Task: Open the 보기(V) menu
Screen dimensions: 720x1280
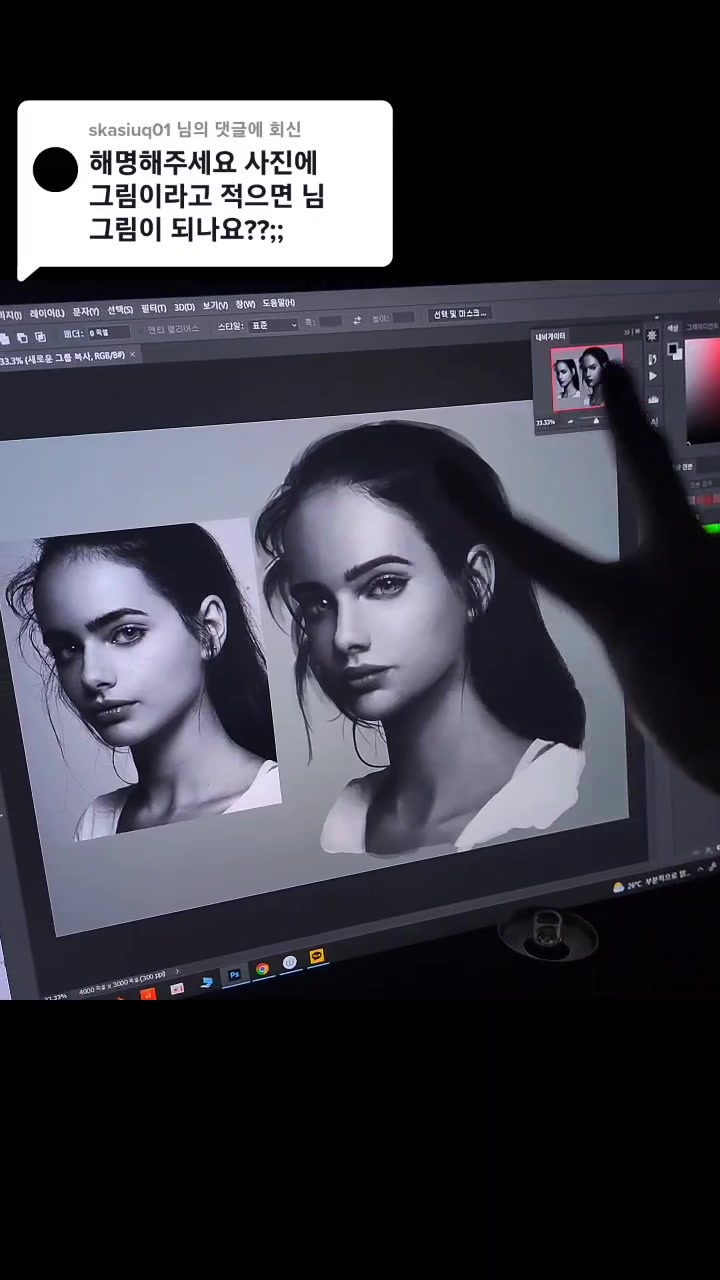Action: pyautogui.click(x=215, y=305)
